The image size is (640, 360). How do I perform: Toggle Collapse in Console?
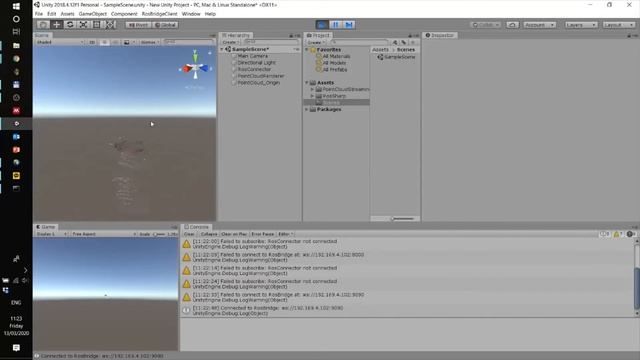coord(209,234)
